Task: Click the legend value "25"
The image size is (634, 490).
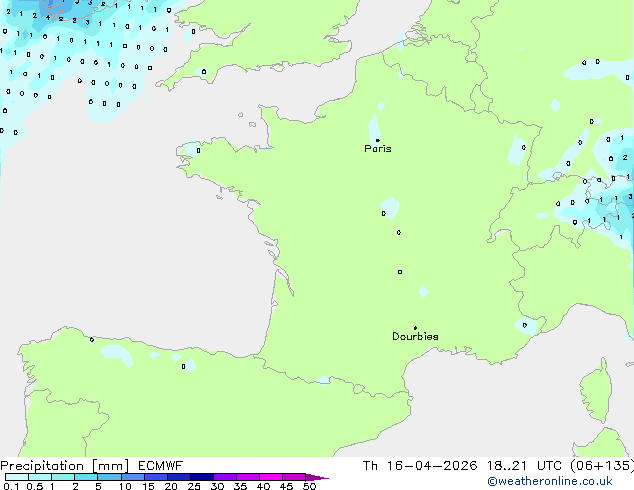Action: pyautogui.click(x=194, y=486)
